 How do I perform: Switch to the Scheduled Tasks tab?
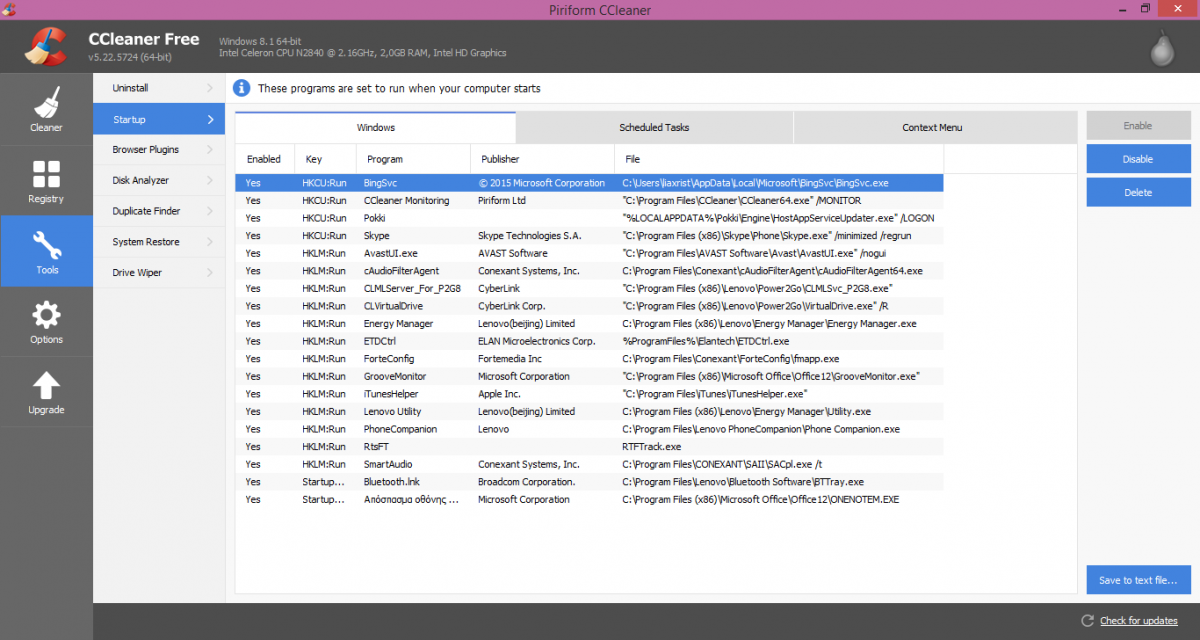tap(654, 128)
